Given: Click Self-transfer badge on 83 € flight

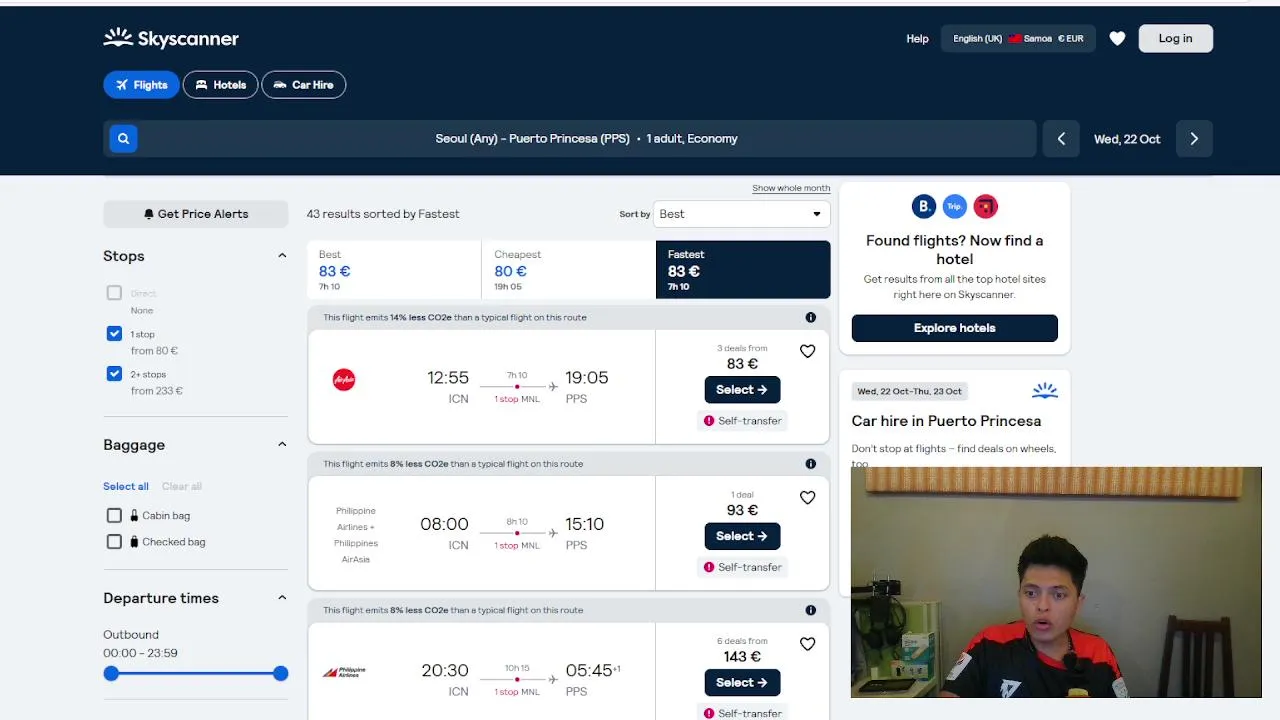Looking at the screenshot, I should coord(742,421).
